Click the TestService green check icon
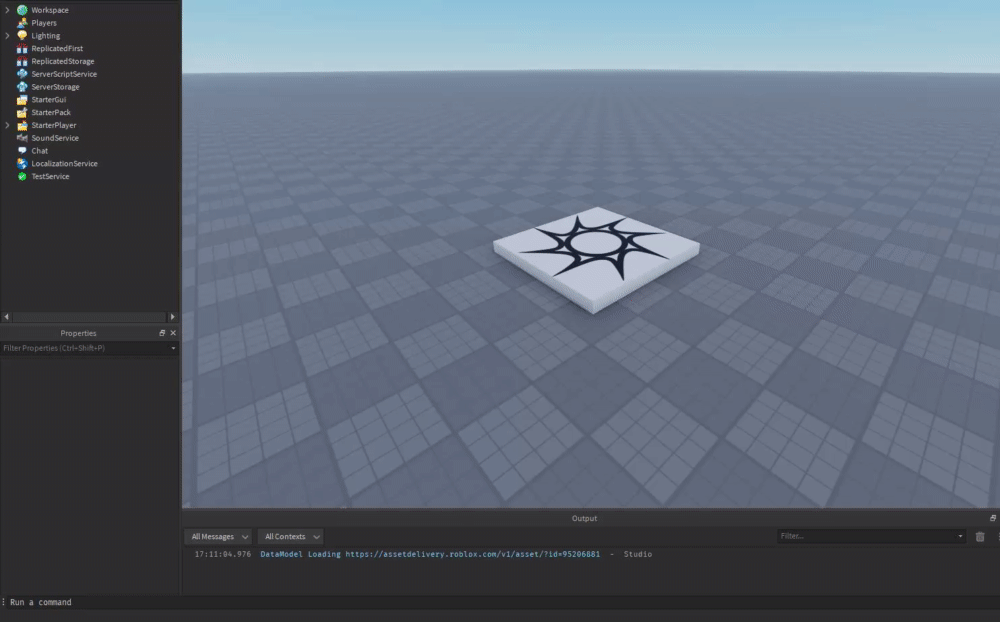The image size is (1000, 622). click(22, 176)
